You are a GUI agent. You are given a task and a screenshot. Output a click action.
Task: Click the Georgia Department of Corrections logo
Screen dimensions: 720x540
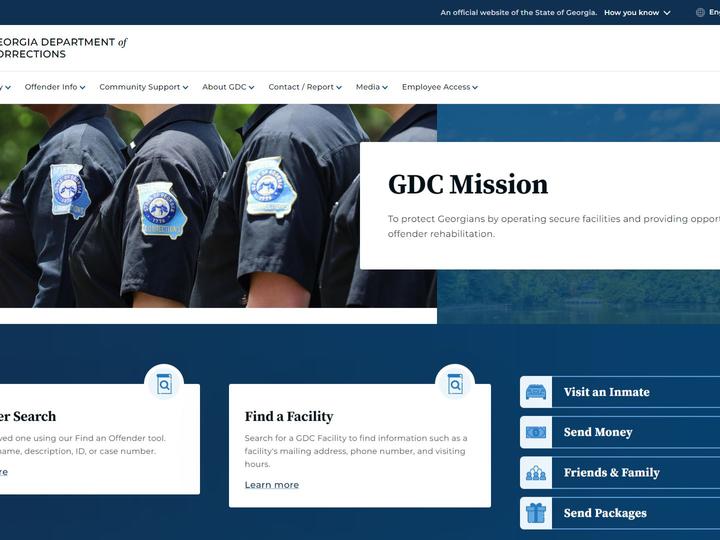coord(63,48)
